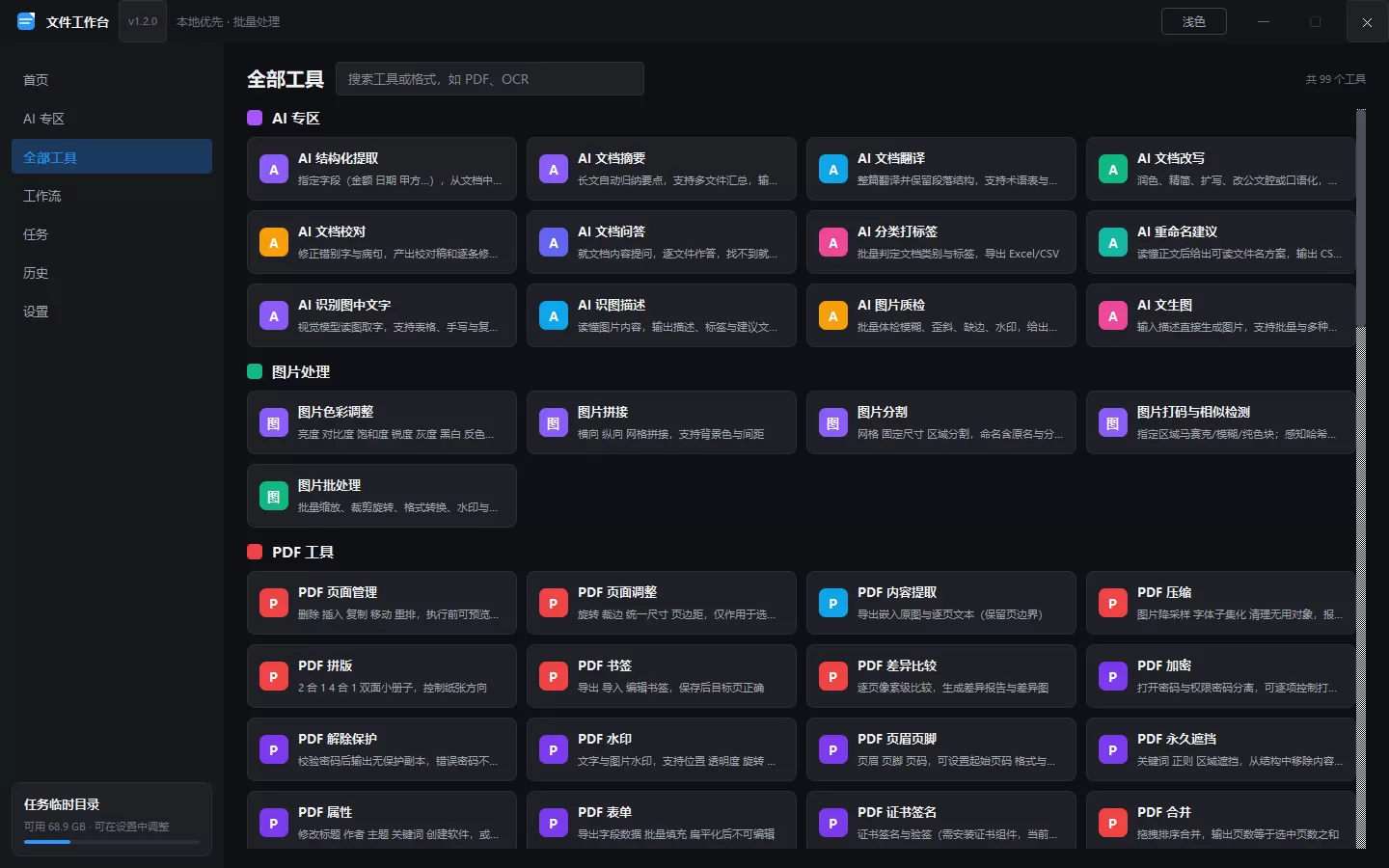Viewport: 1389px width, 868px height.
Task: Open the PDF 内容提取 icon
Action: (833, 604)
